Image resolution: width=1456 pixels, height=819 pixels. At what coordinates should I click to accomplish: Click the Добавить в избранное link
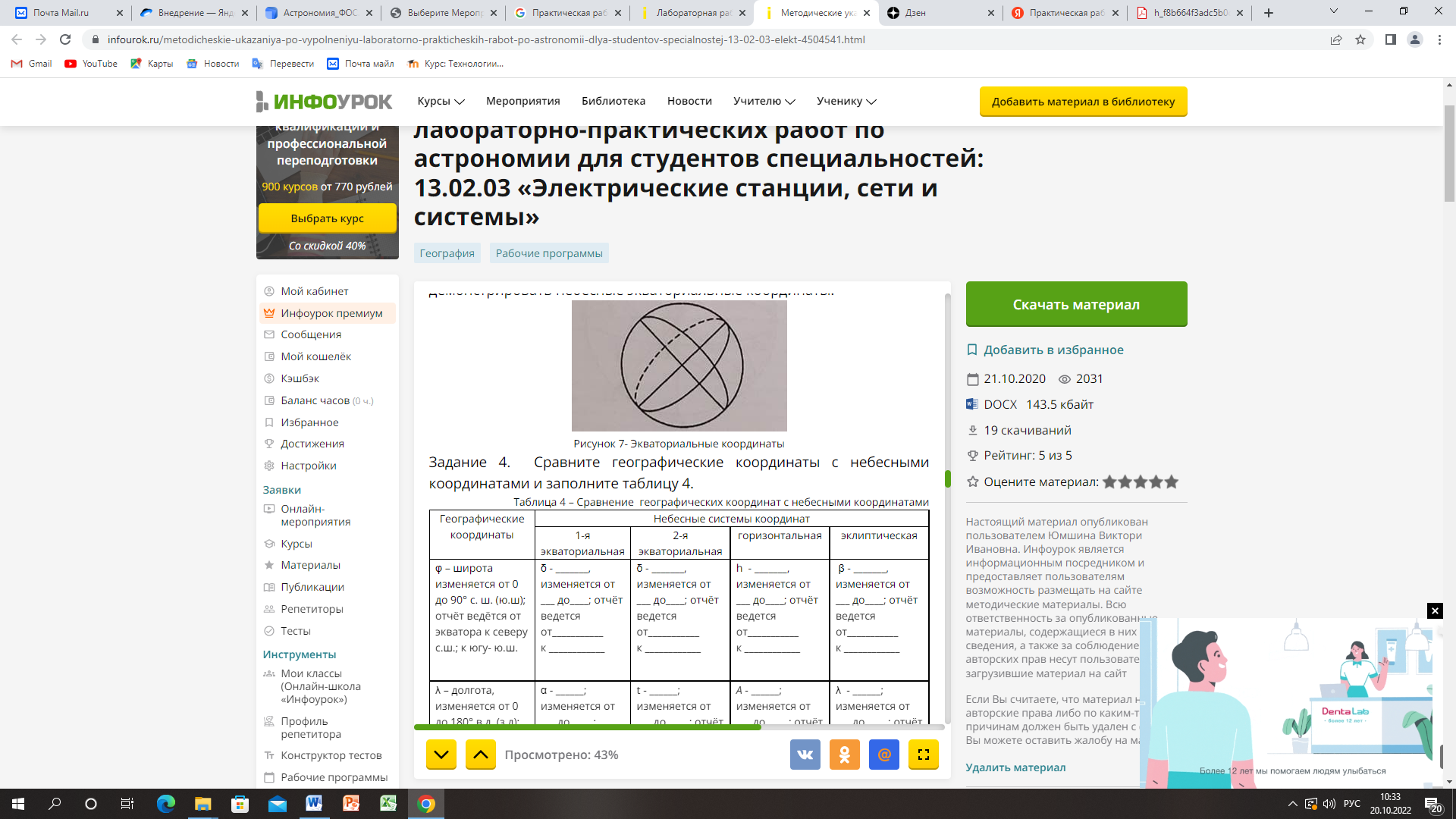tap(1054, 349)
